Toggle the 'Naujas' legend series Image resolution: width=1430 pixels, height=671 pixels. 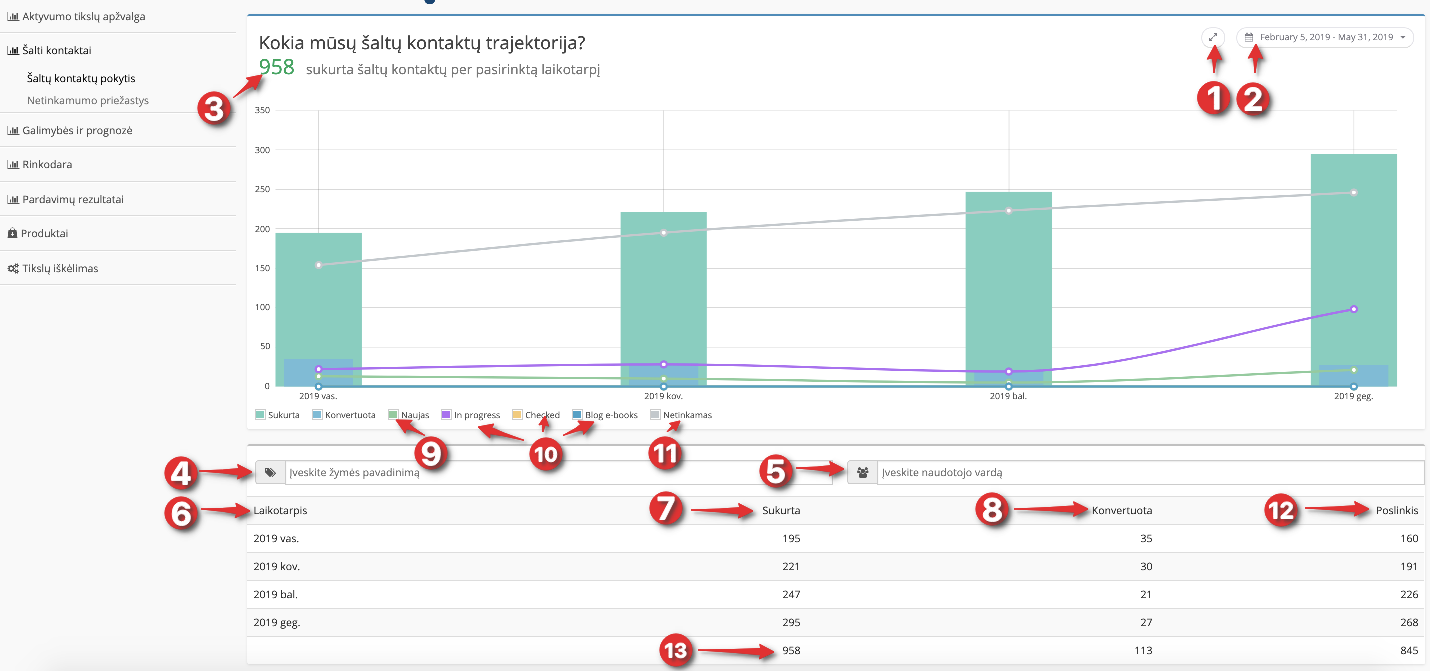[x=408, y=414]
